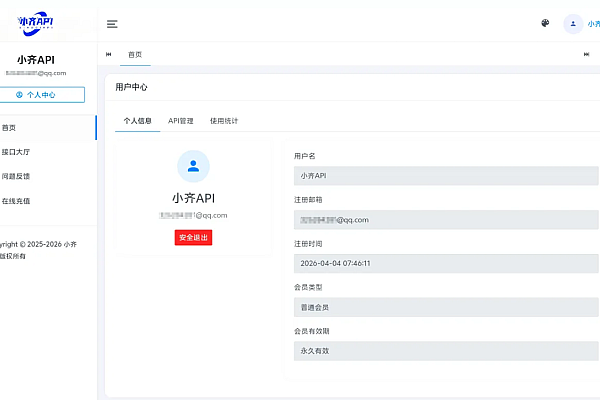Image resolution: width=600 pixels, height=400 pixels.
Task: Select 首页 in the sidebar menu
Action: coord(48,128)
